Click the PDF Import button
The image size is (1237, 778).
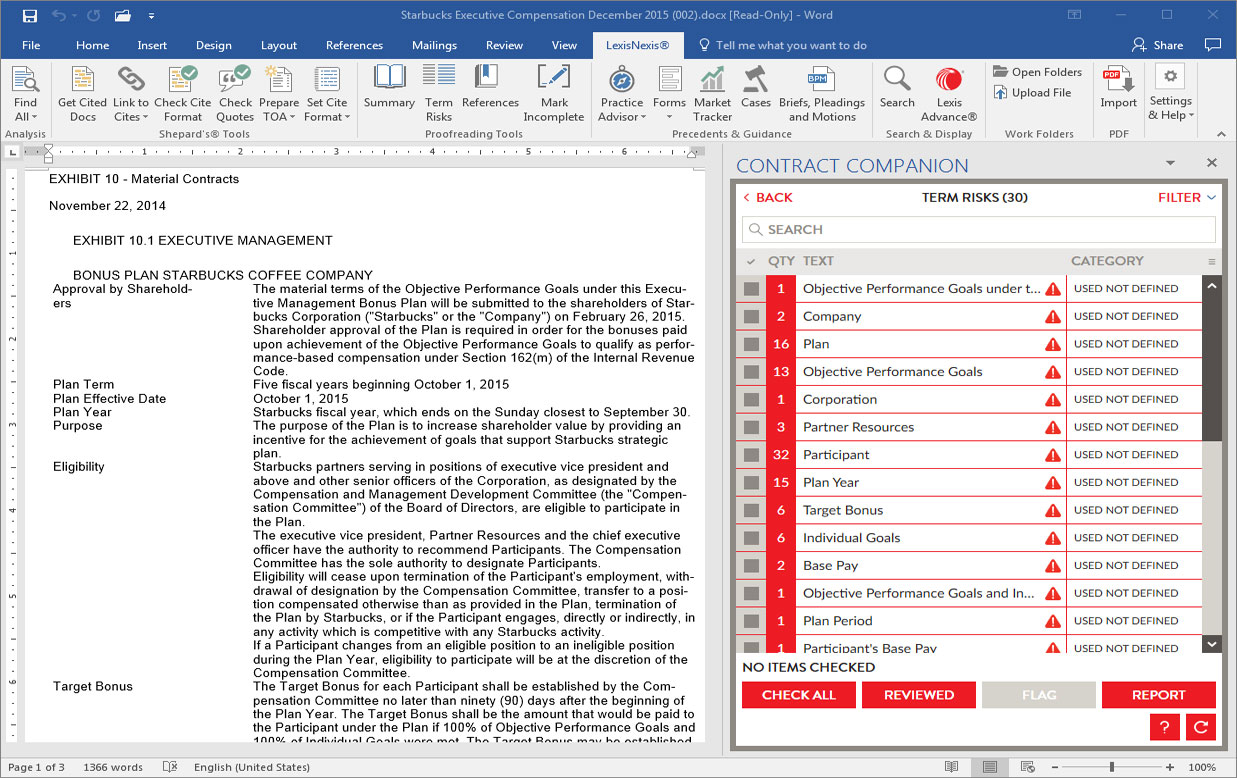coord(1119,88)
